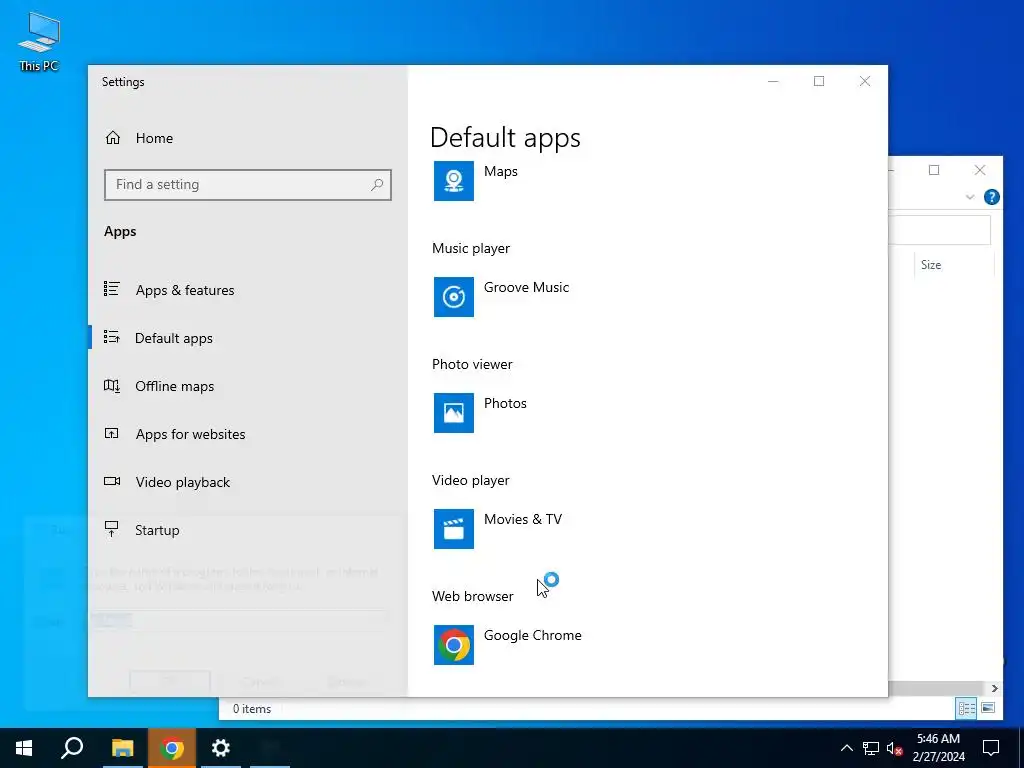Screen dimensions: 1024x768
Task: Click the Default apps sidebar icon
Action: point(112,338)
